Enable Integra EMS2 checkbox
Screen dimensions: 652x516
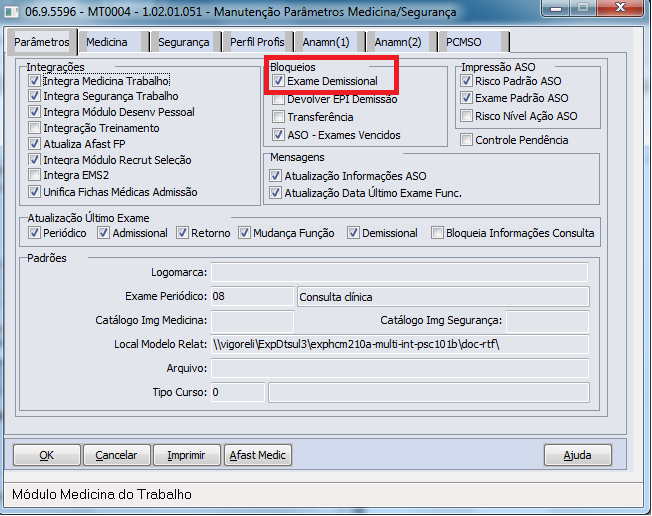click(34, 175)
